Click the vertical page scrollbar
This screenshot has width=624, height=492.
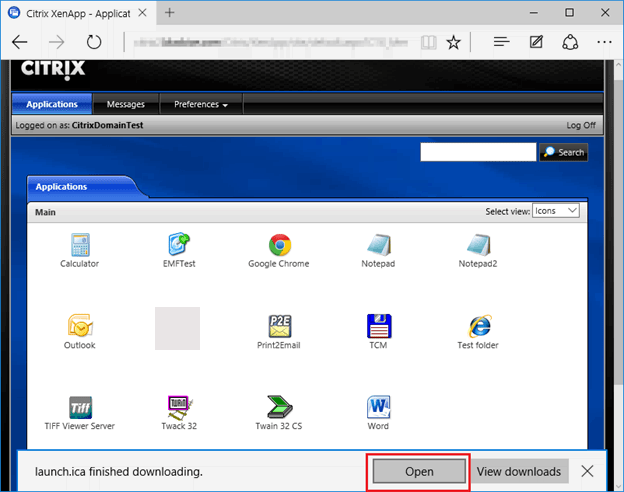click(618, 231)
